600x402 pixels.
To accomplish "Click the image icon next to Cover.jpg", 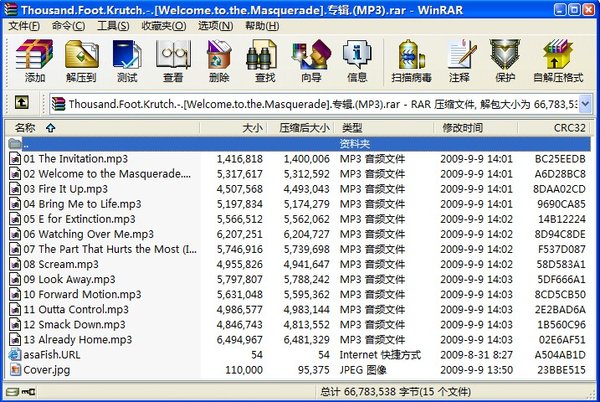I will point(15,370).
